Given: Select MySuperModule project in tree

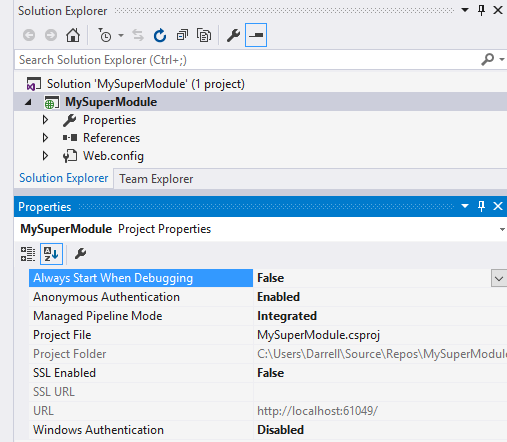Looking at the screenshot, I should coord(111,102).
